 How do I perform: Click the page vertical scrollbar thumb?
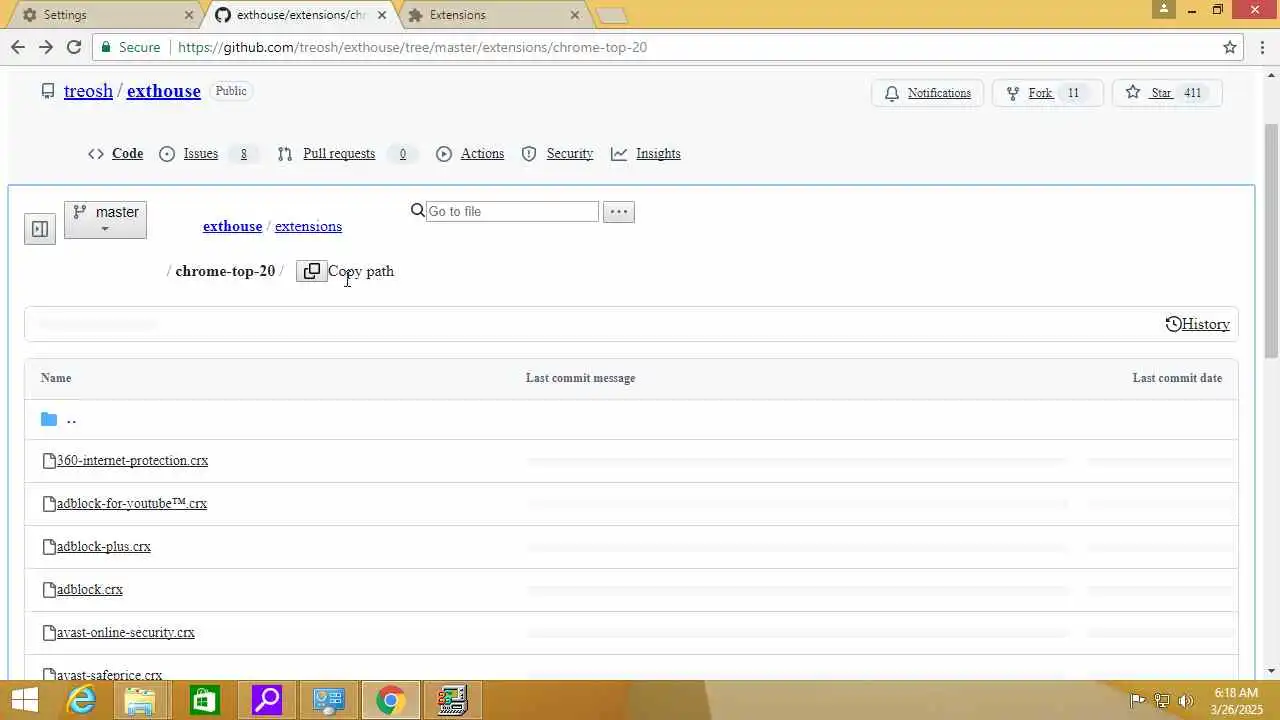1272,239
